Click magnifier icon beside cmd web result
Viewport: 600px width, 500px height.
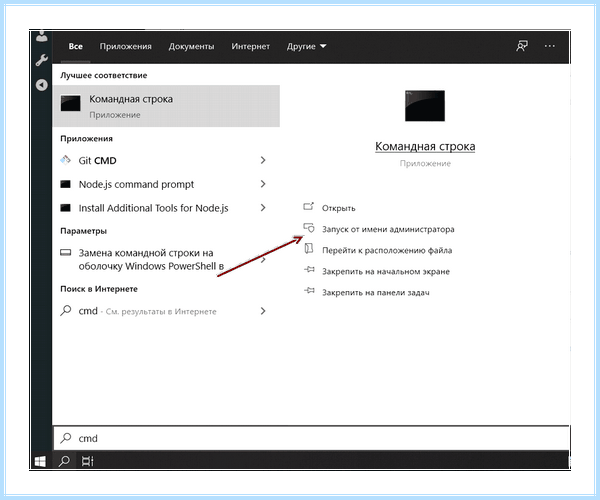point(65,310)
